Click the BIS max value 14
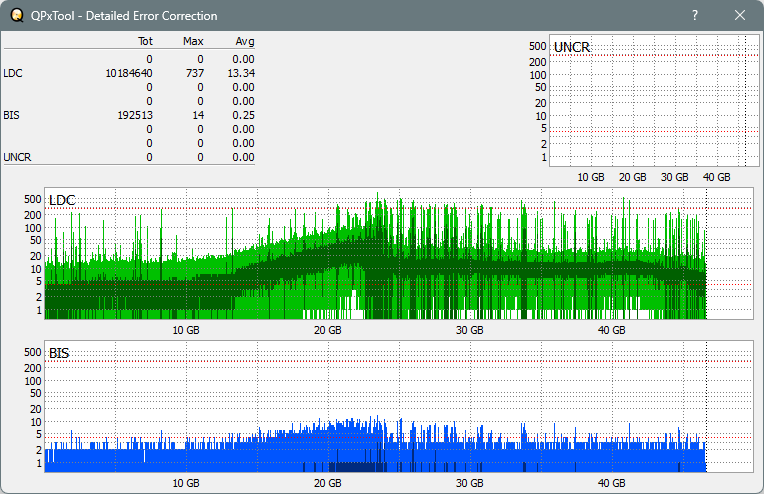 [198, 115]
